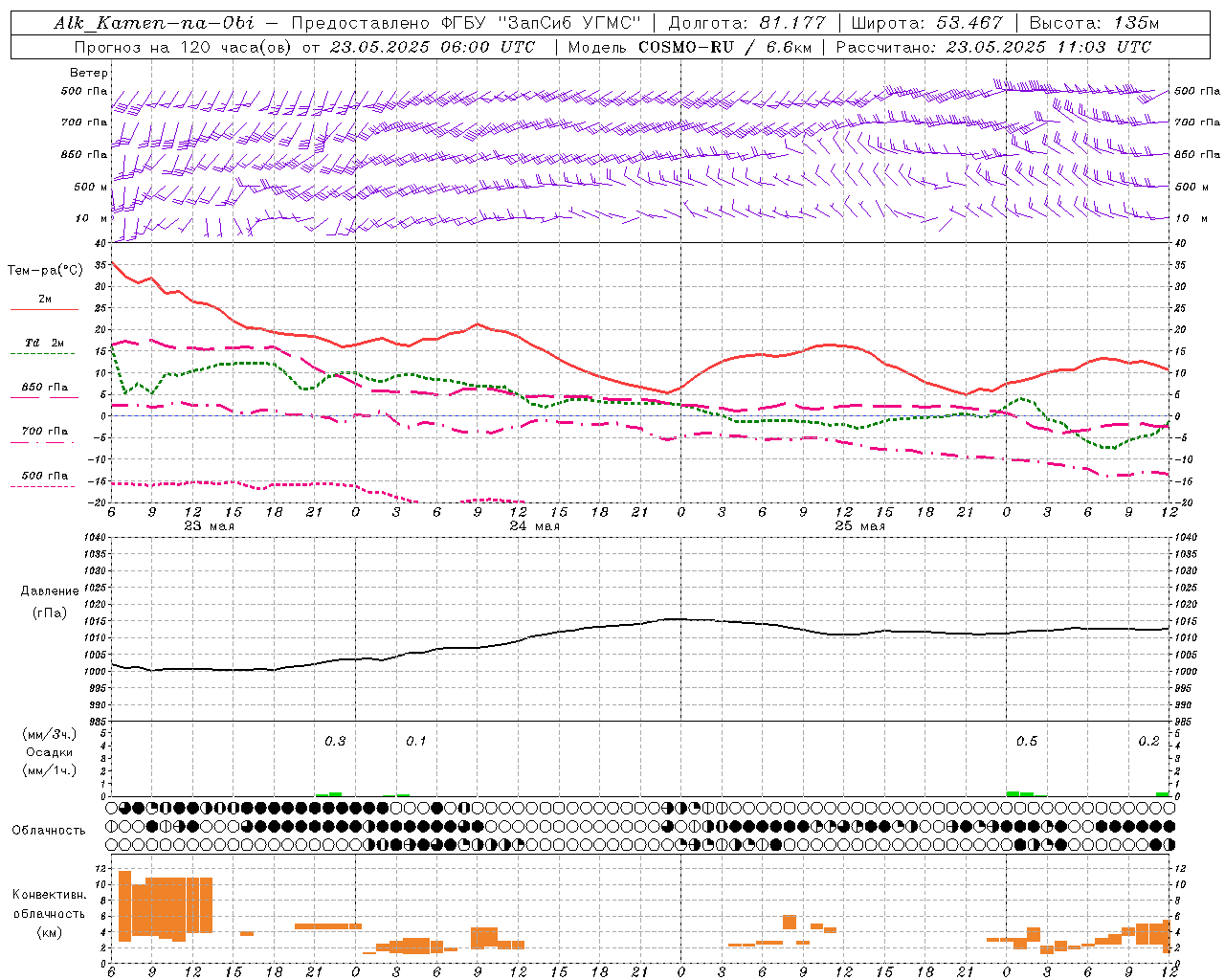The width and height of the screenshot is (1225, 980).
Task: Select the forecast start time 23.05.2025 06:00 UTC
Action: 432,47
